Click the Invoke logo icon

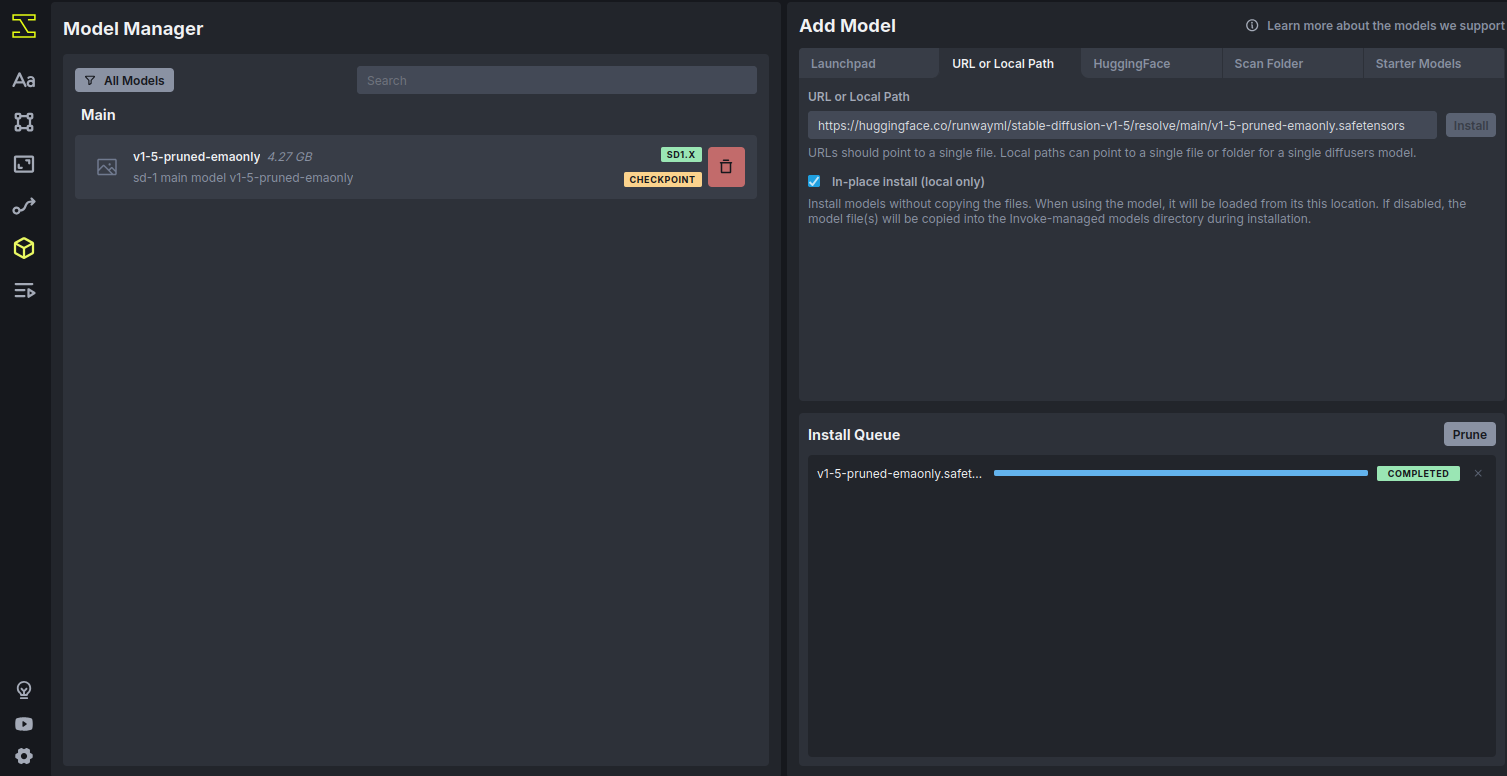24,27
